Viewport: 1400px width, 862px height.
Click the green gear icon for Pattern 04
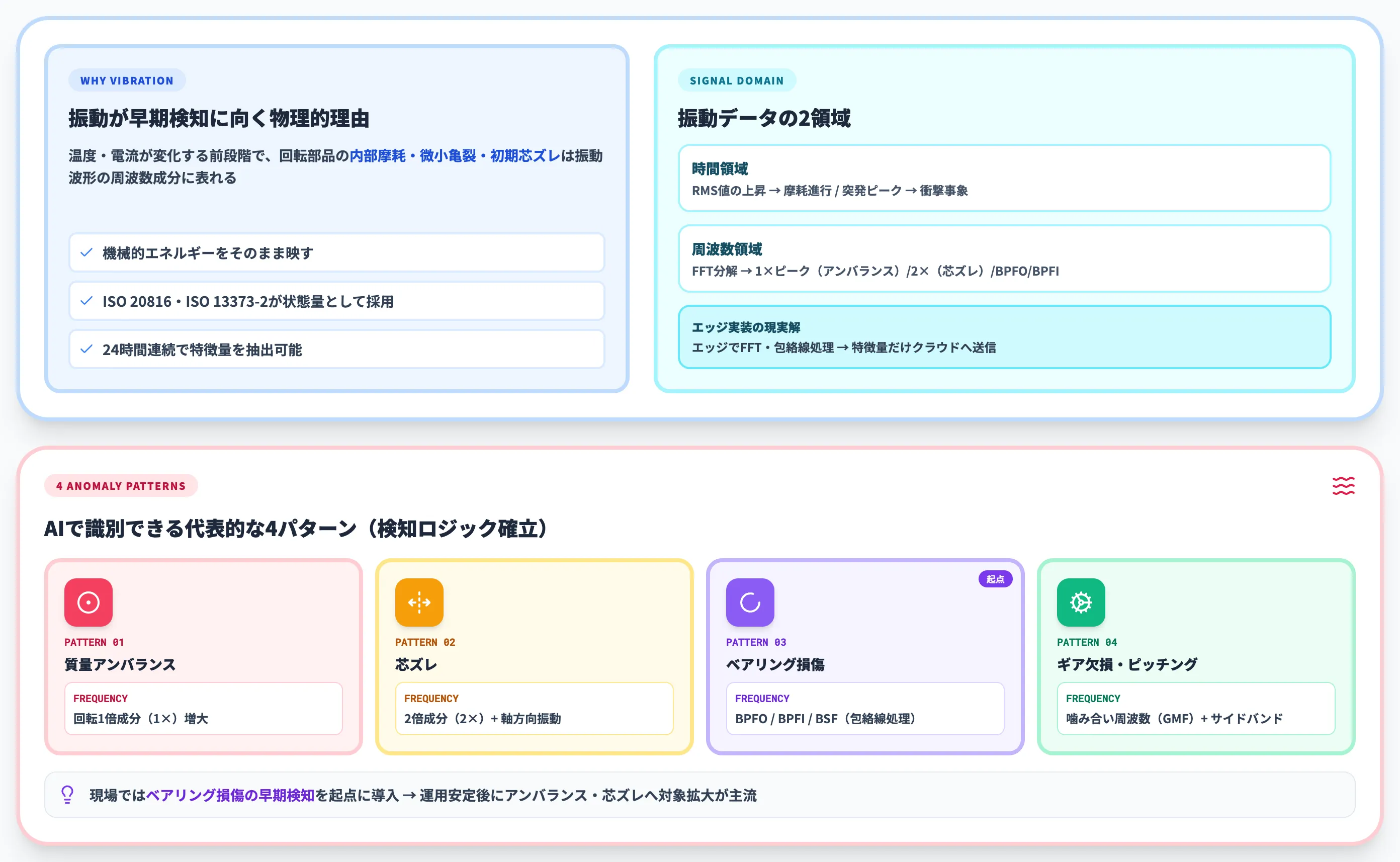1081,602
